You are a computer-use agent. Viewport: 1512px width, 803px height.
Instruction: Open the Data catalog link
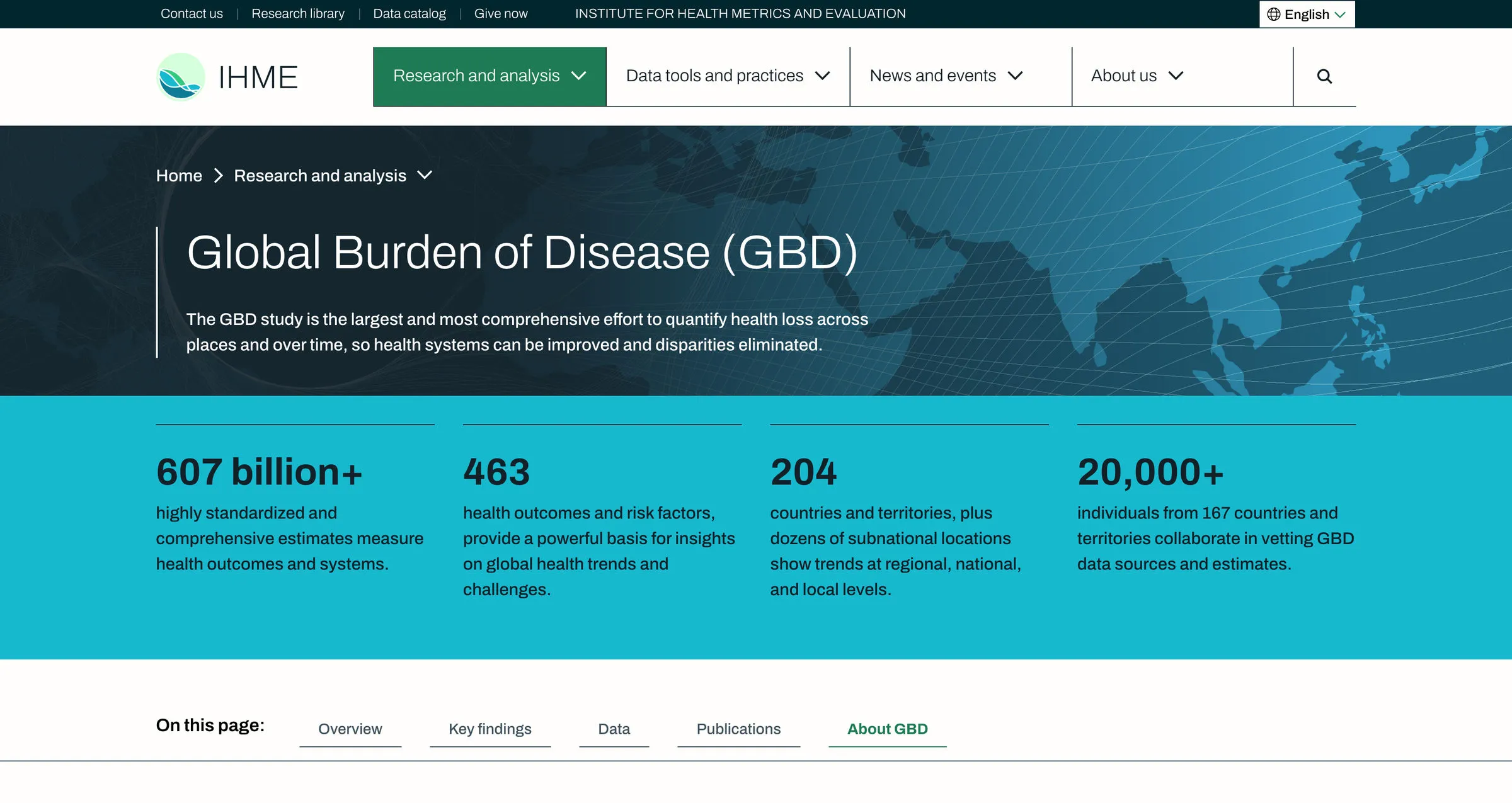(409, 13)
